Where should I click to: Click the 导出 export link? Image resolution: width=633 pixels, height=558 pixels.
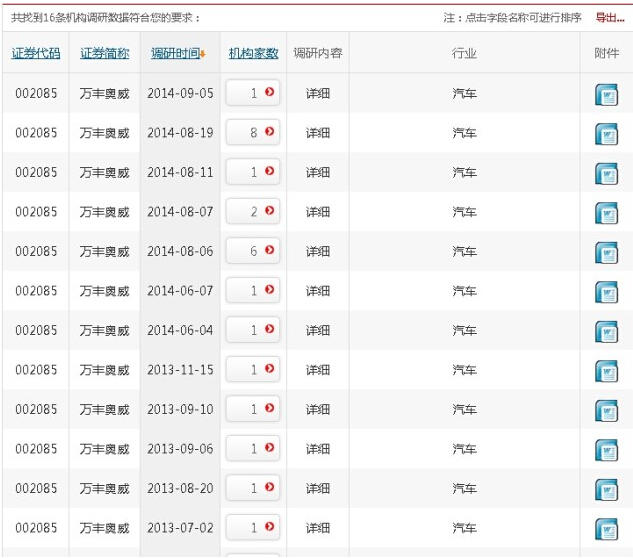tap(610, 18)
